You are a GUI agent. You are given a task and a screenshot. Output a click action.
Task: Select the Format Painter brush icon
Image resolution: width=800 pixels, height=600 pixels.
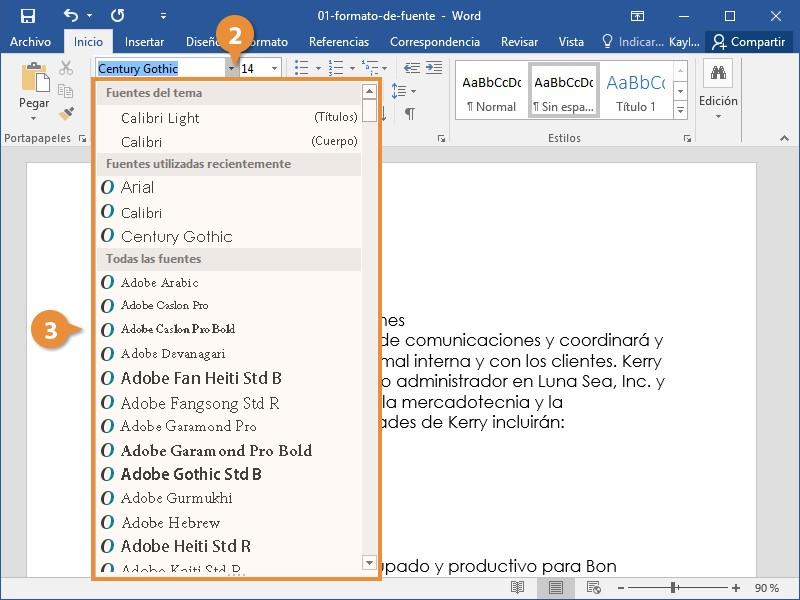click(66, 113)
